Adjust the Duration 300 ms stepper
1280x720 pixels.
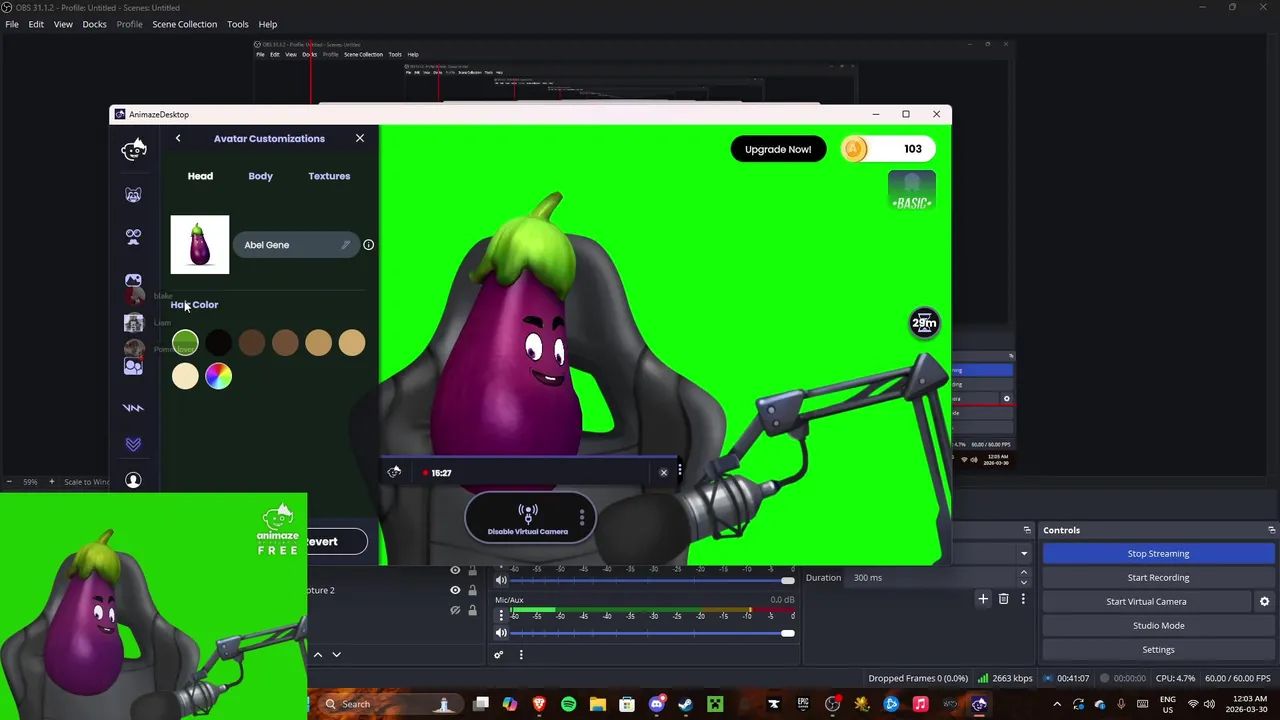point(1023,578)
